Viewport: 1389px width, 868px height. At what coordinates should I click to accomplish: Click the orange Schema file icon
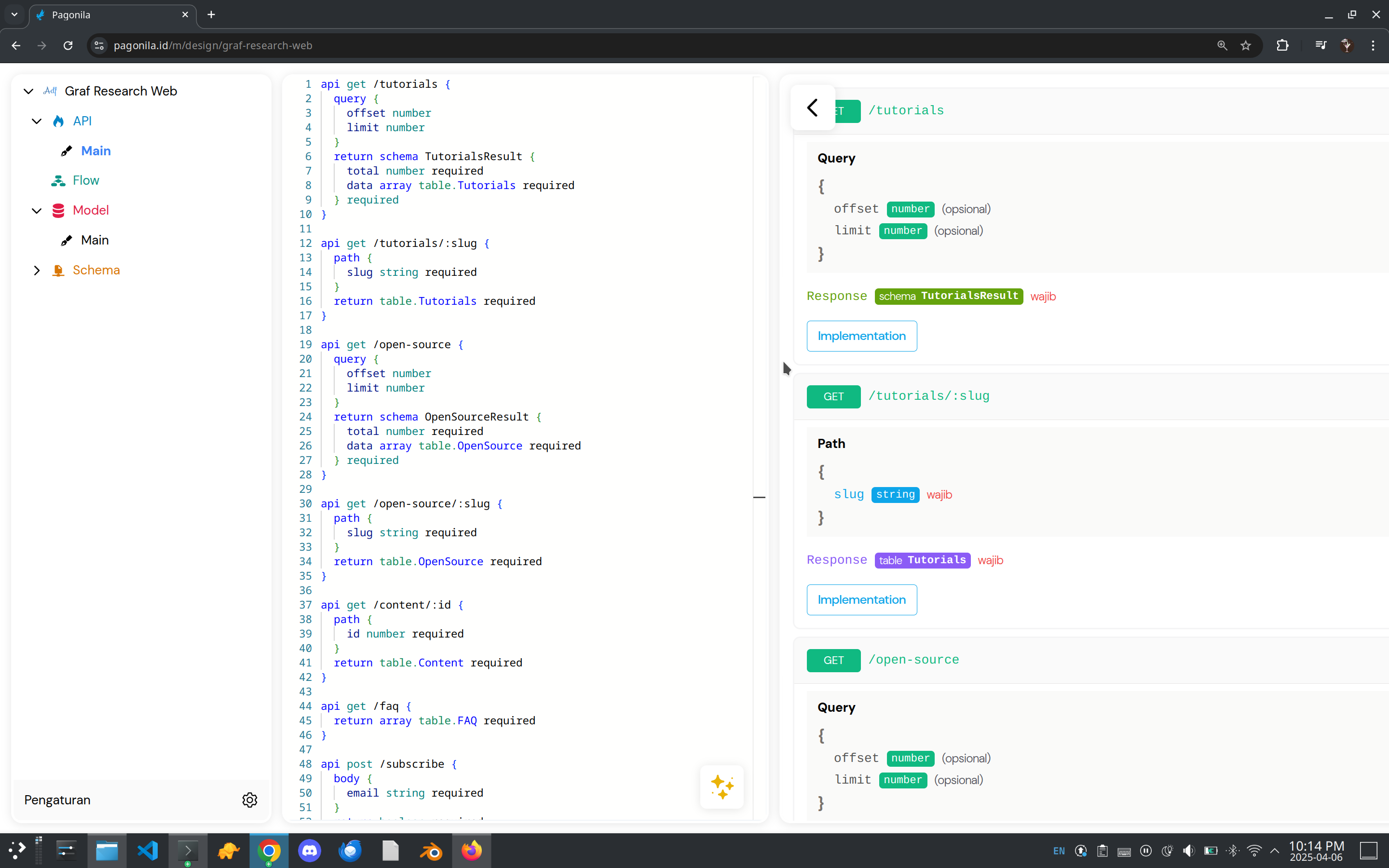[58, 271]
